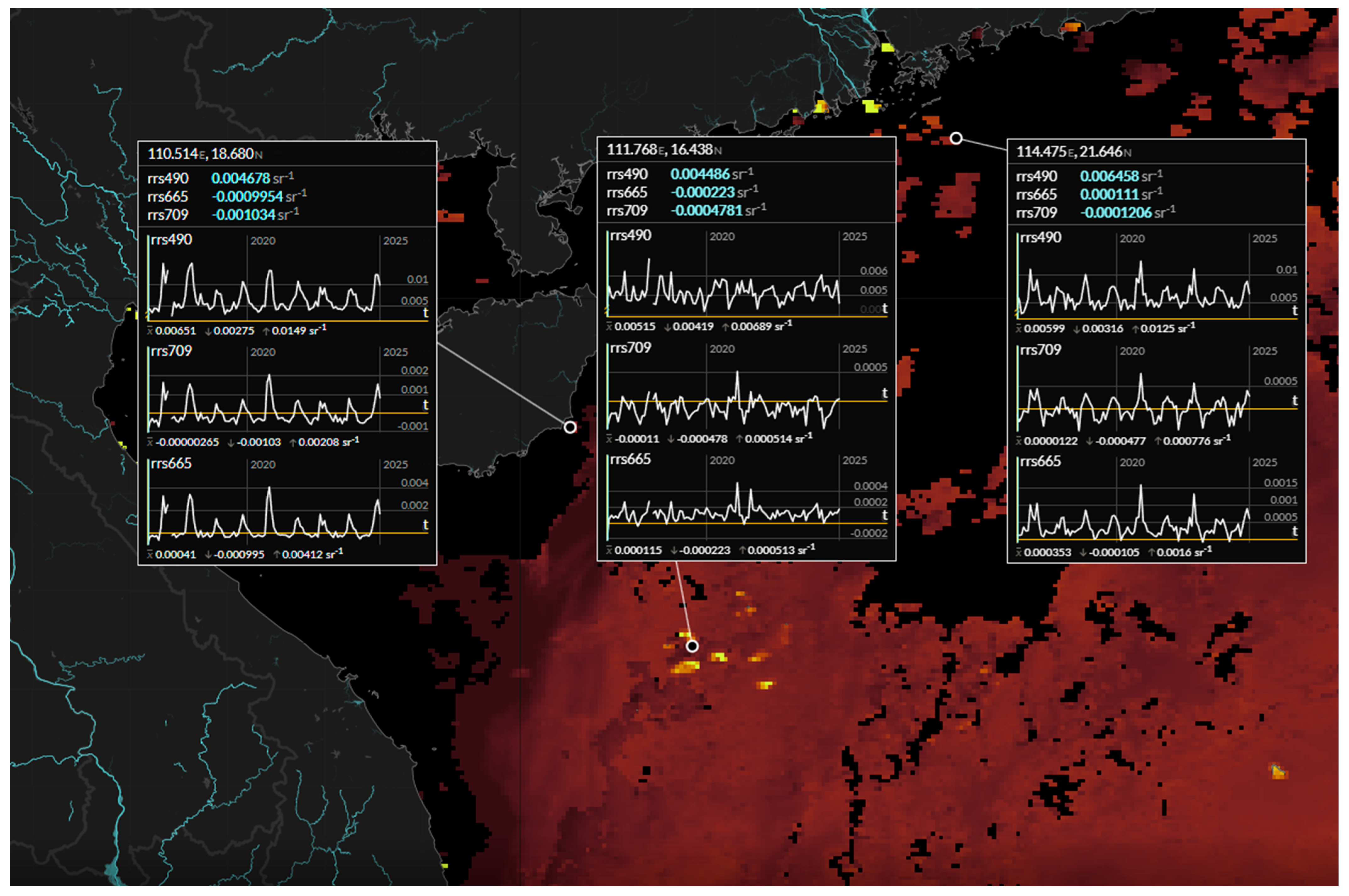Click the 110.514E, 18.680N coordinate header
Screen dimensions: 1349x896
tap(204, 154)
